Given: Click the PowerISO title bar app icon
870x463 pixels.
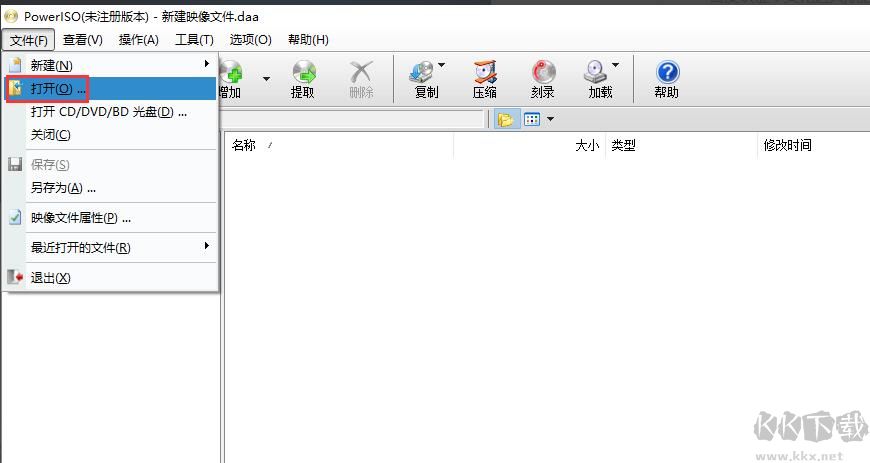Looking at the screenshot, I should click(11, 16).
